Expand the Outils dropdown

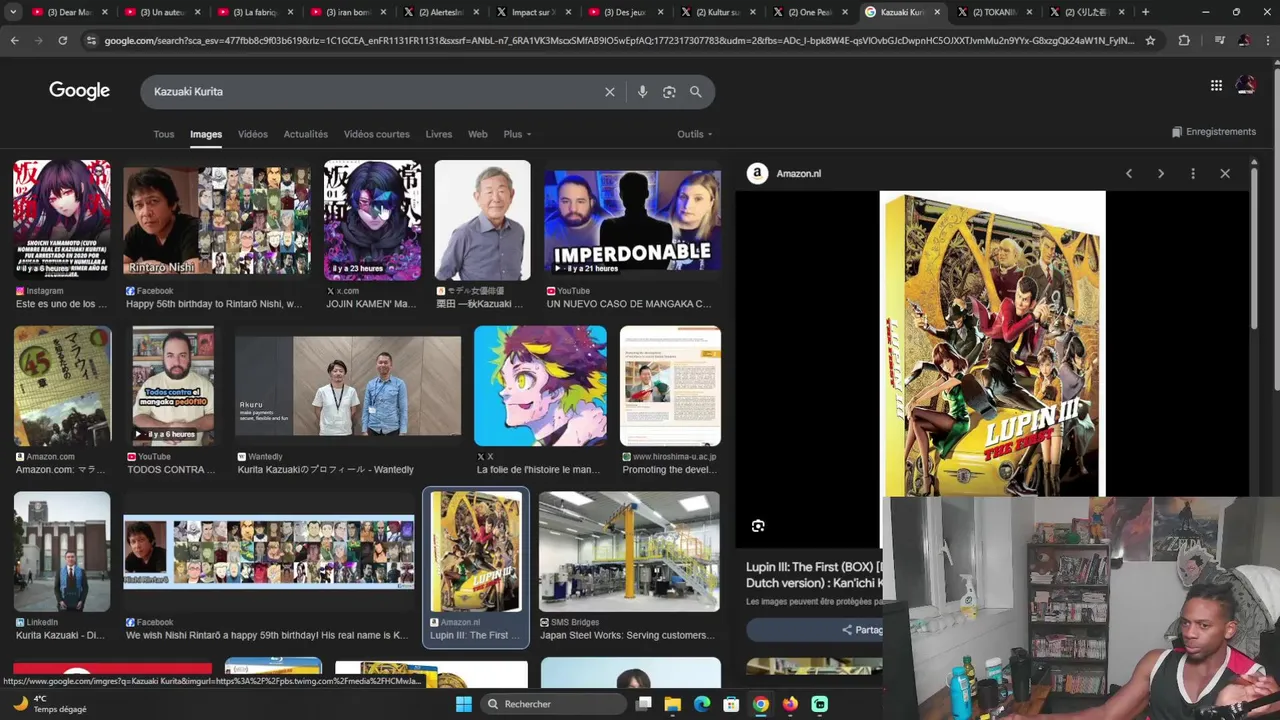pos(695,134)
